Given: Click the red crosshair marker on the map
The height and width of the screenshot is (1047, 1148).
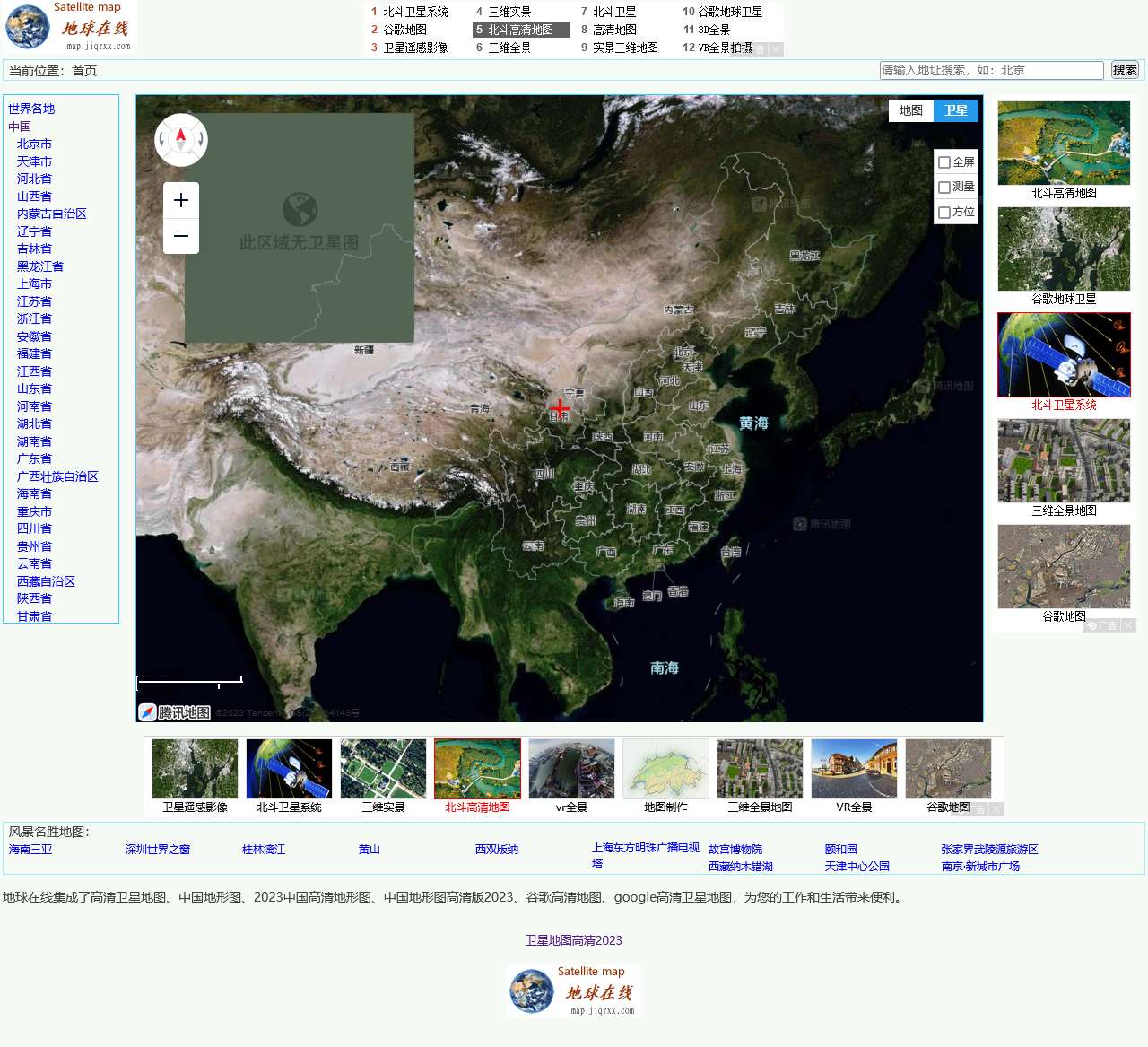Looking at the screenshot, I should 560,408.
